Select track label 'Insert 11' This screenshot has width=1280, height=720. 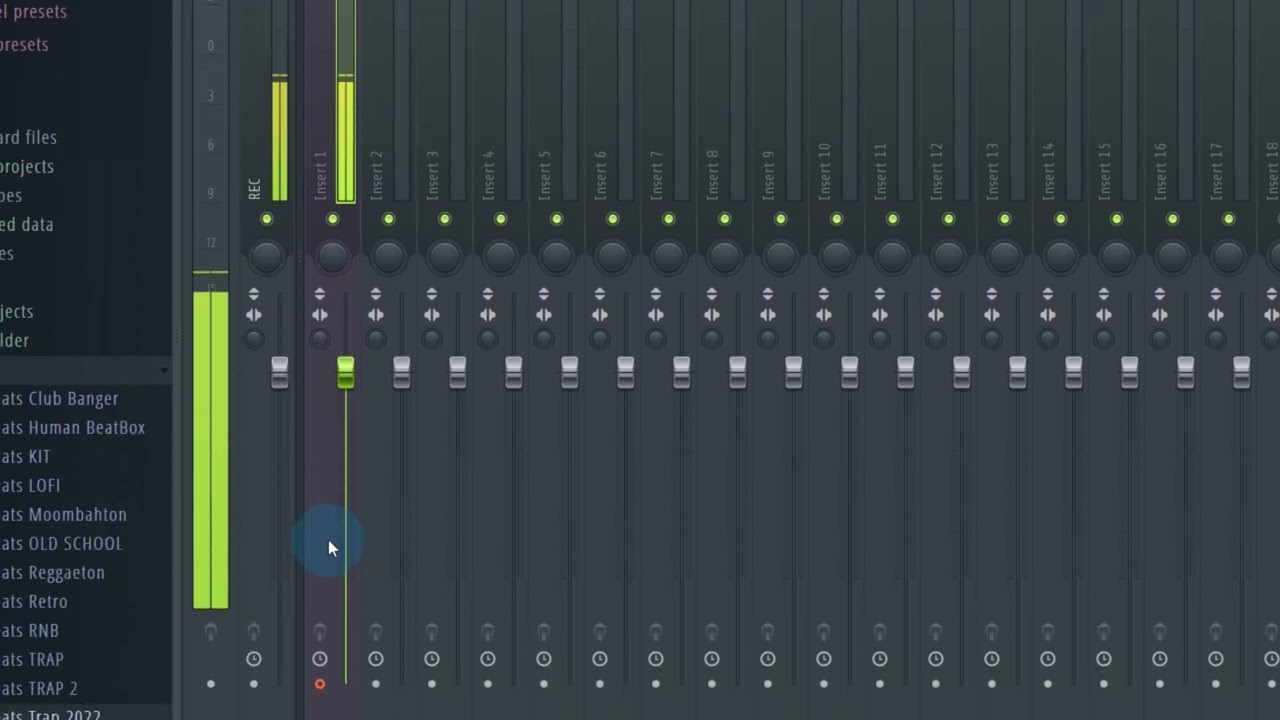click(x=881, y=171)
